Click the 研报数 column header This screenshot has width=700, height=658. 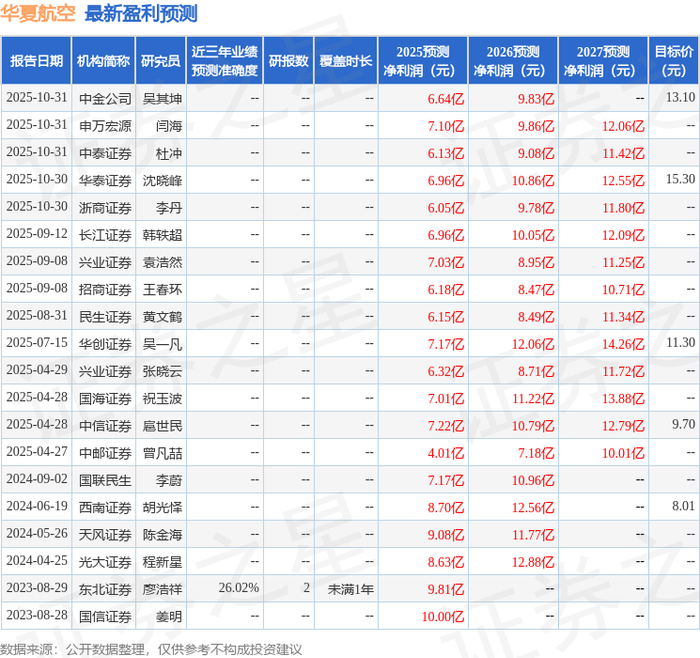[x=288, y=61]
